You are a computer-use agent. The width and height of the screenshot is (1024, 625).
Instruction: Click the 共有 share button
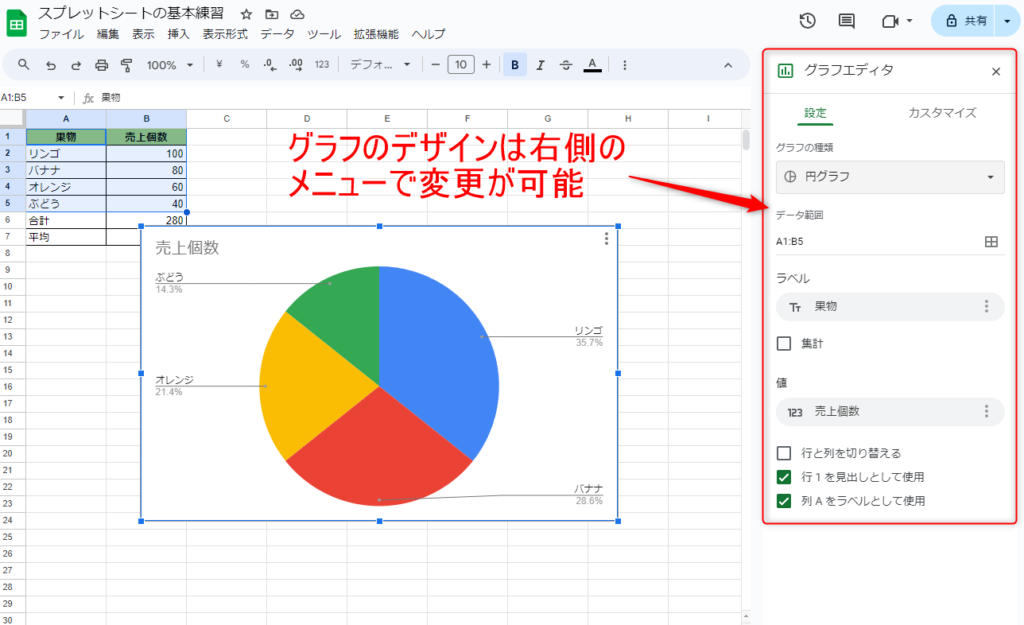point(966,21)
